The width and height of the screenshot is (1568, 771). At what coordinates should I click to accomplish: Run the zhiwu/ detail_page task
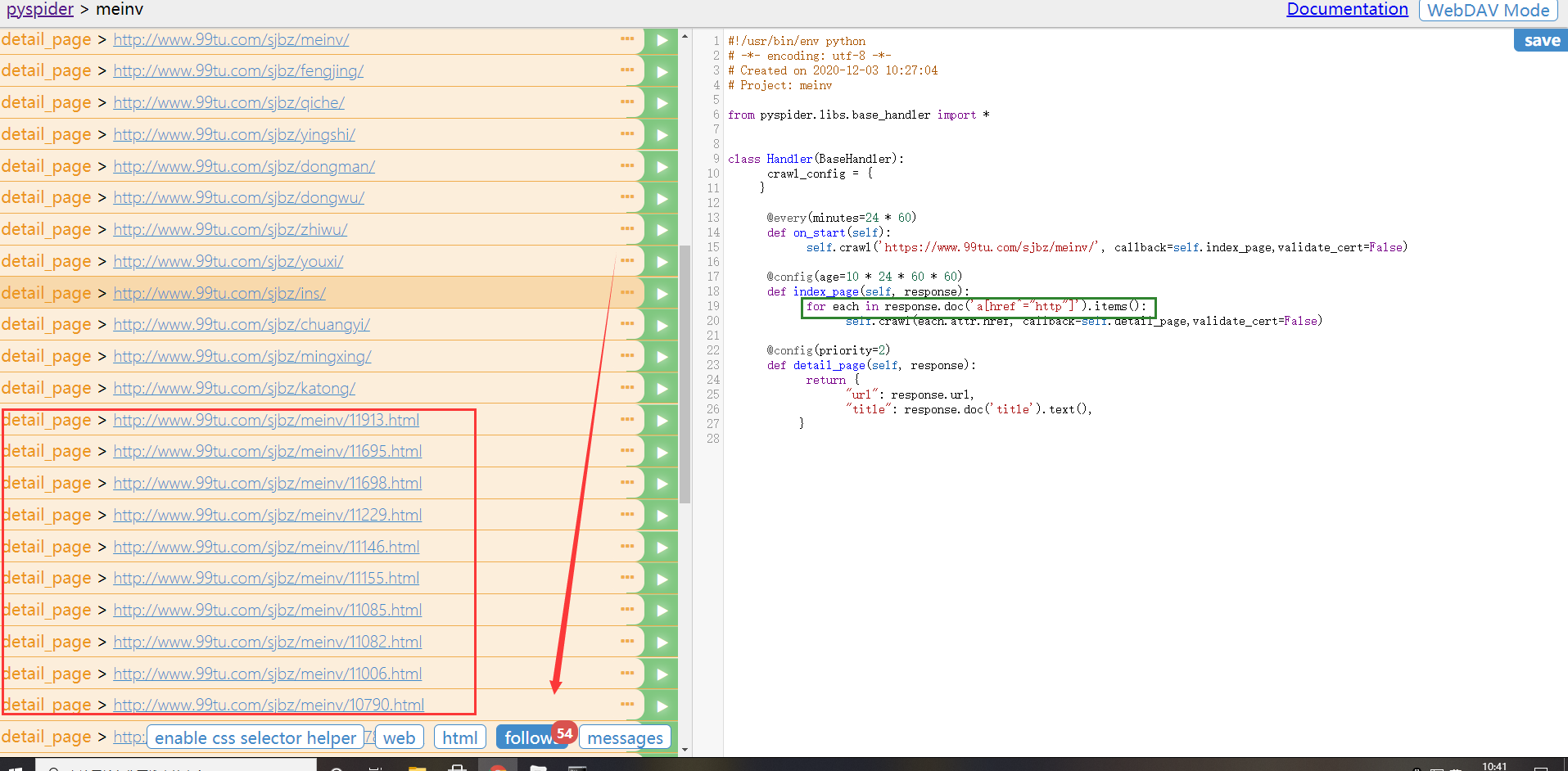point(662,230)
